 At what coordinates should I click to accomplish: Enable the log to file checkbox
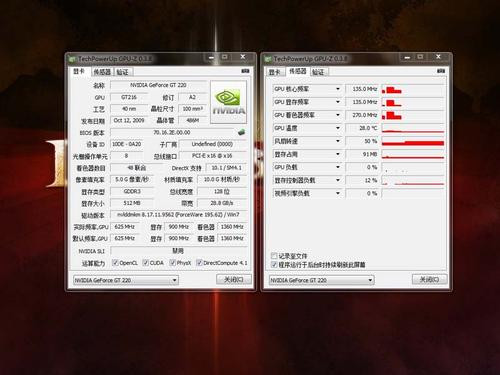pyautogui.click(x=274, y=256)
